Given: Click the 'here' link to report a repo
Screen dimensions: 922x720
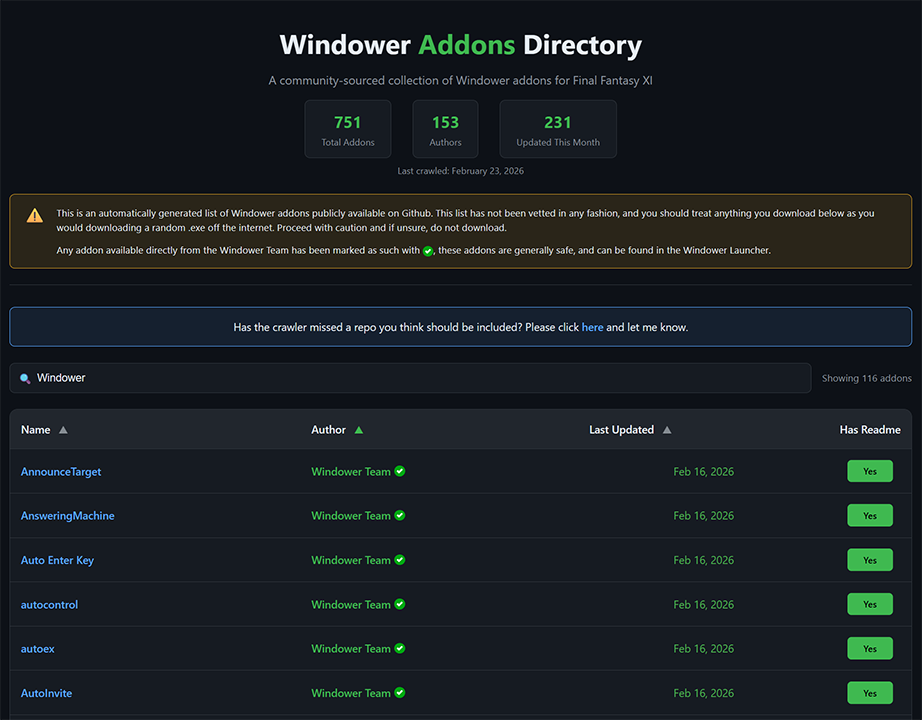Looking at the screenshot, I should click(592, 327).
